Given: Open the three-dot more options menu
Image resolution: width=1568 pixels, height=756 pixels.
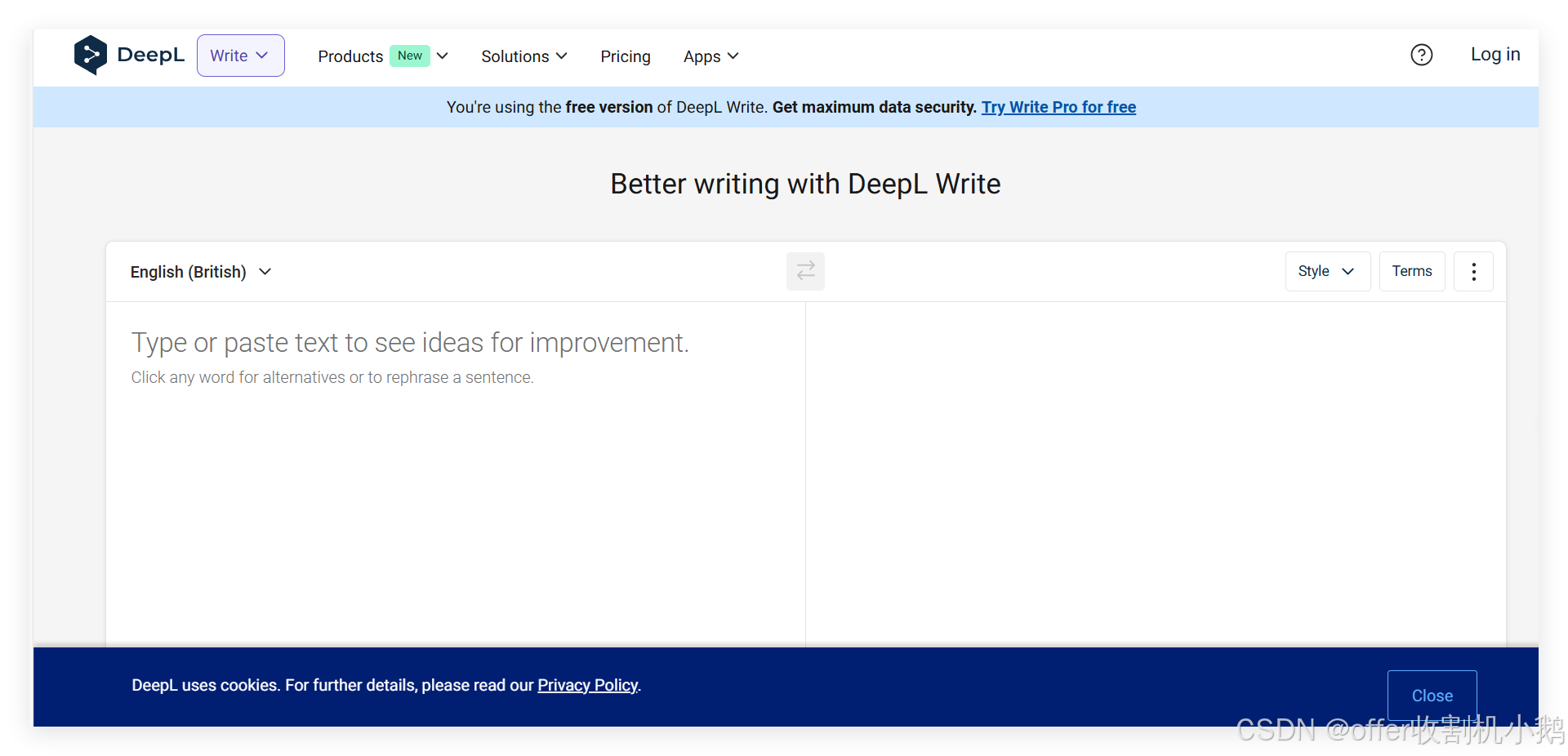Looking at the screenshot, I should point(1473,272).
